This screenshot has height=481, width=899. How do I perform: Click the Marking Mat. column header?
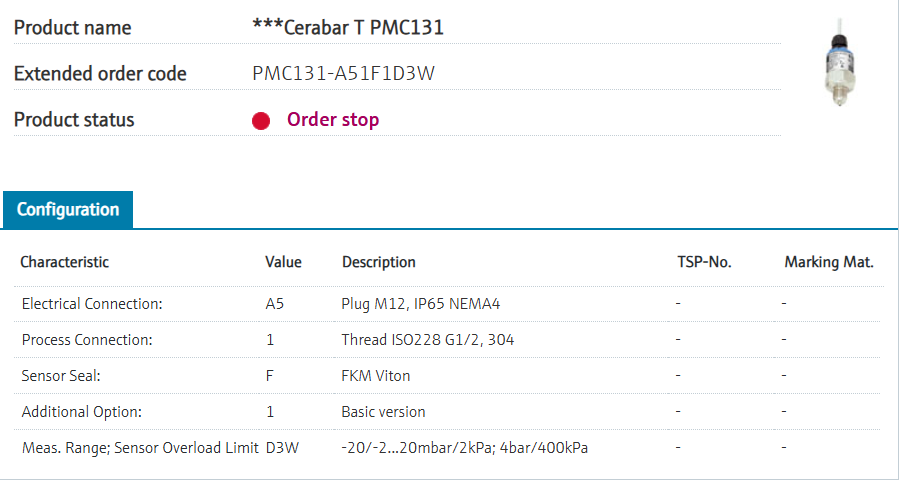coord(829,262)
